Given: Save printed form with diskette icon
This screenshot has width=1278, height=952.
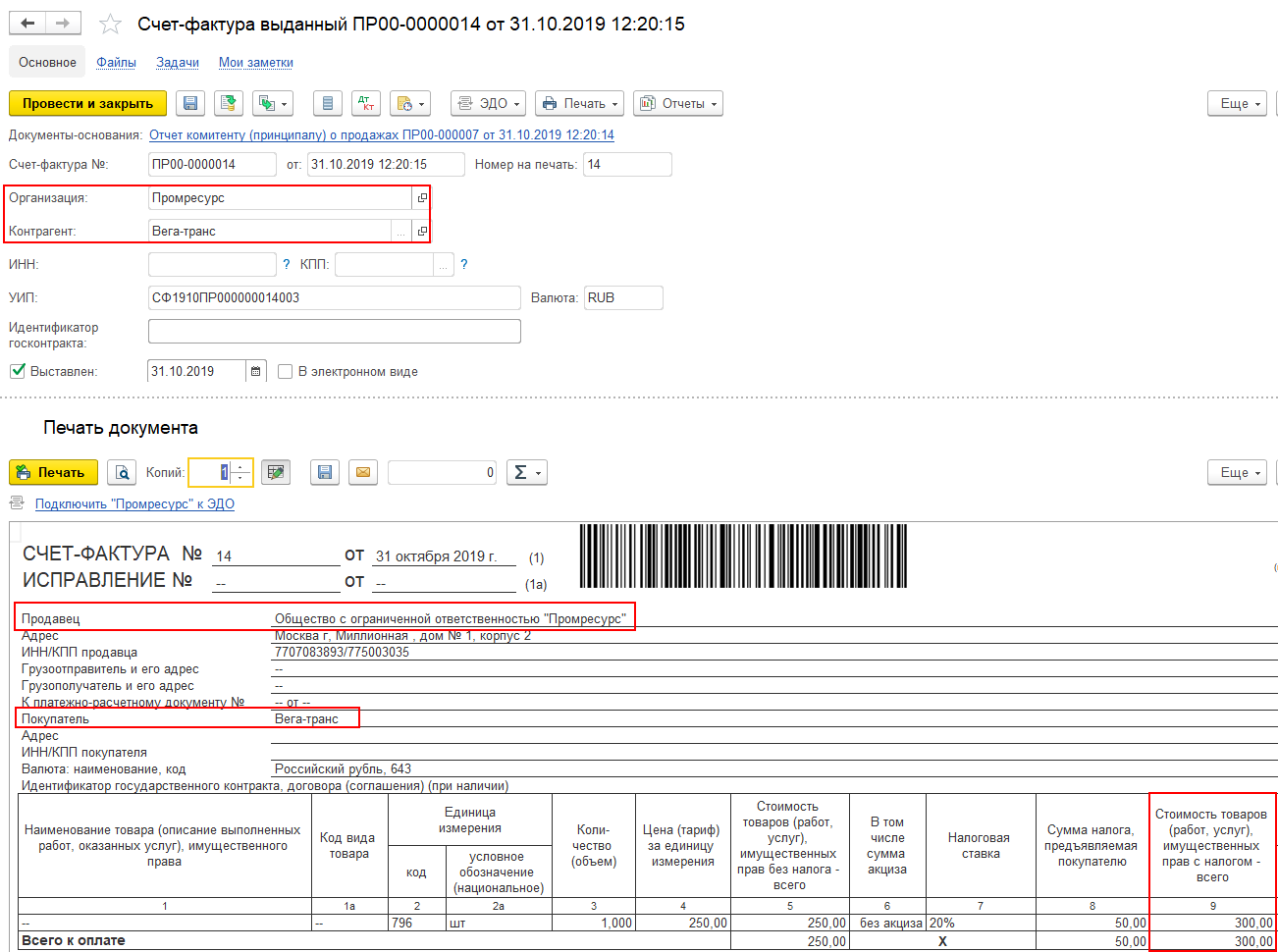Looking at the screenshot, I should (x=325, y=472).
